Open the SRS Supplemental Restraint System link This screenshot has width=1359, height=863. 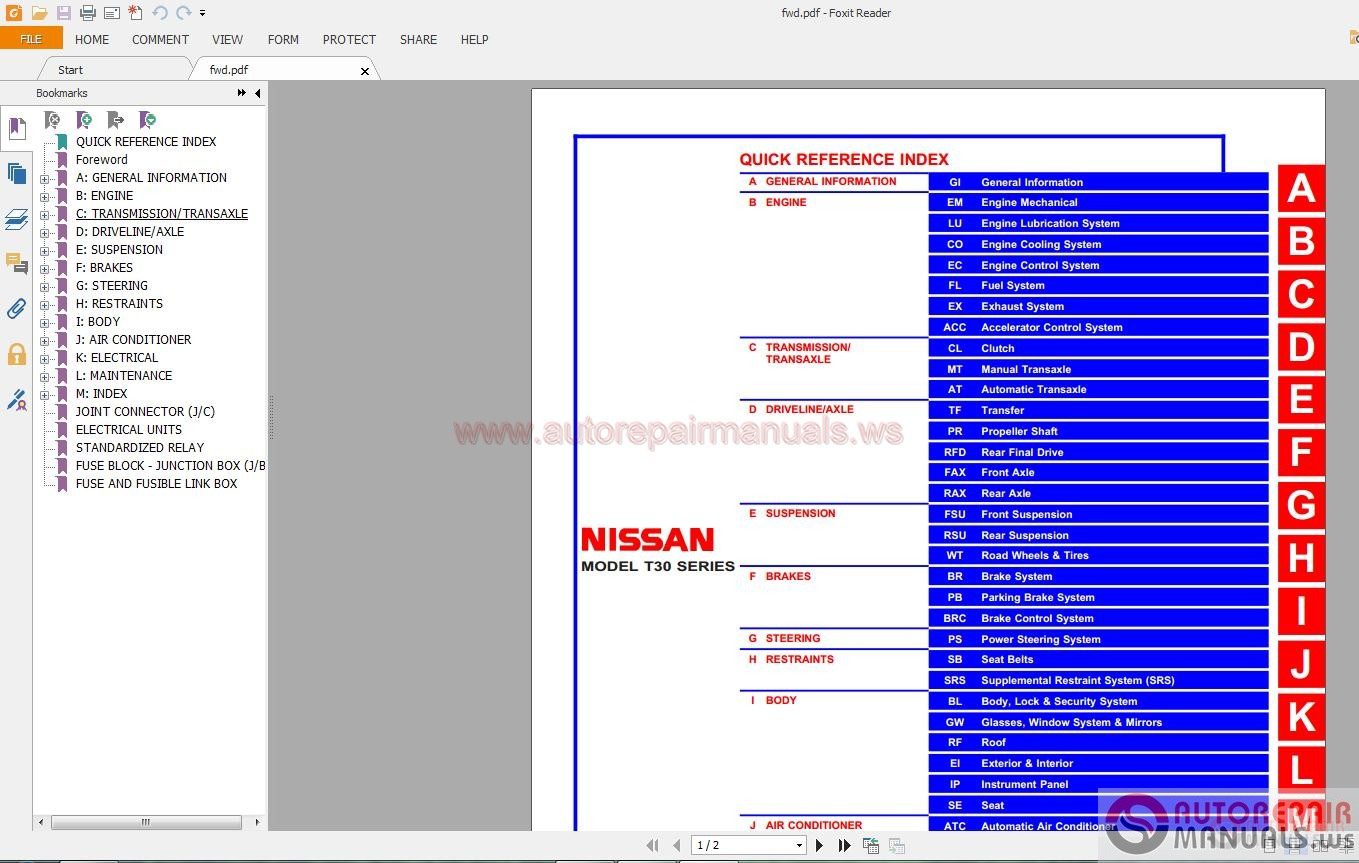pos(1098,680)
